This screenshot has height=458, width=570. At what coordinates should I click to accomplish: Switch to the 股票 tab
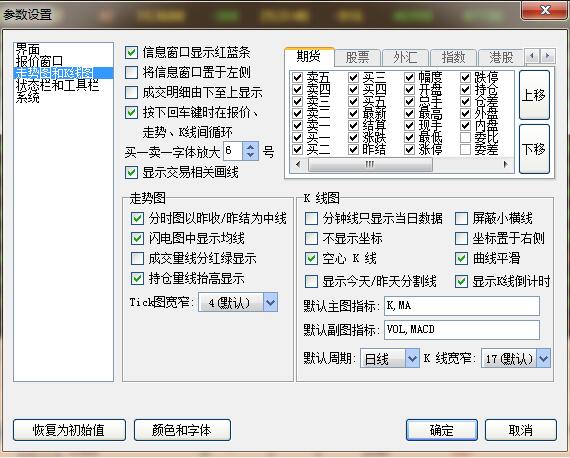(x=357, y=57)
